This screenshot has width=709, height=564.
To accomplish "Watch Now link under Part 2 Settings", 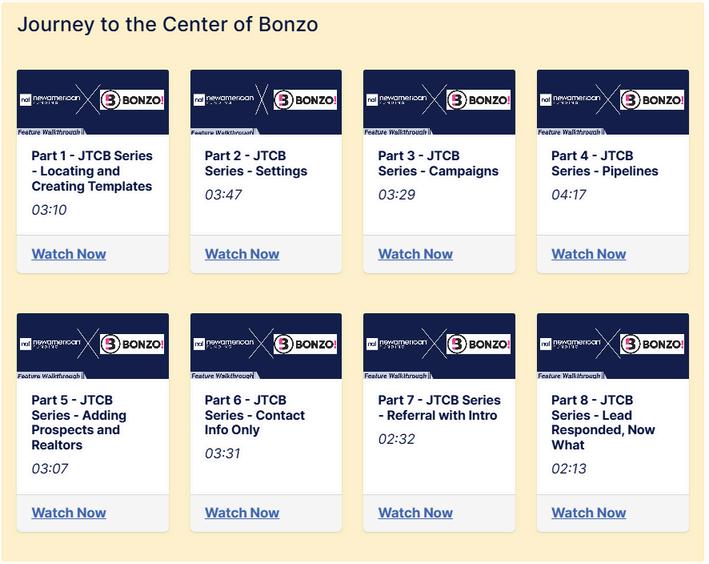I will click(242, 254).
